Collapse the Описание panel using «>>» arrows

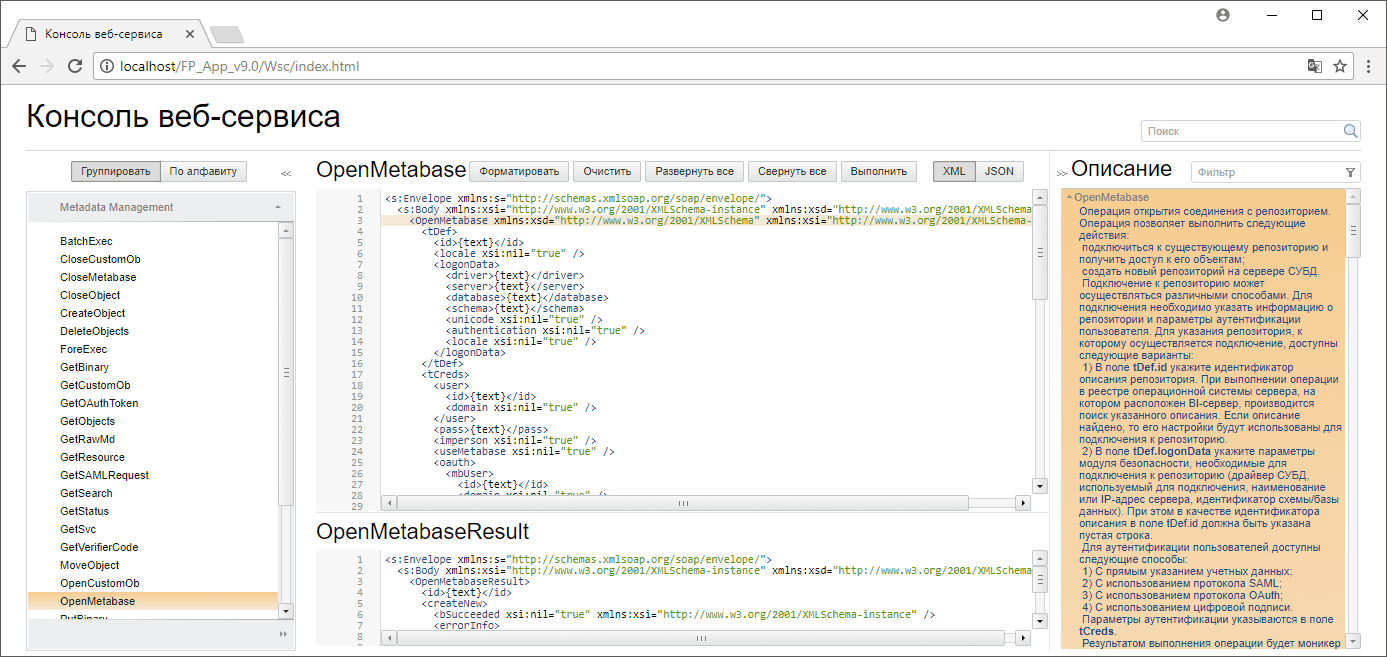pyautogui.click(x=1061, y=173)
